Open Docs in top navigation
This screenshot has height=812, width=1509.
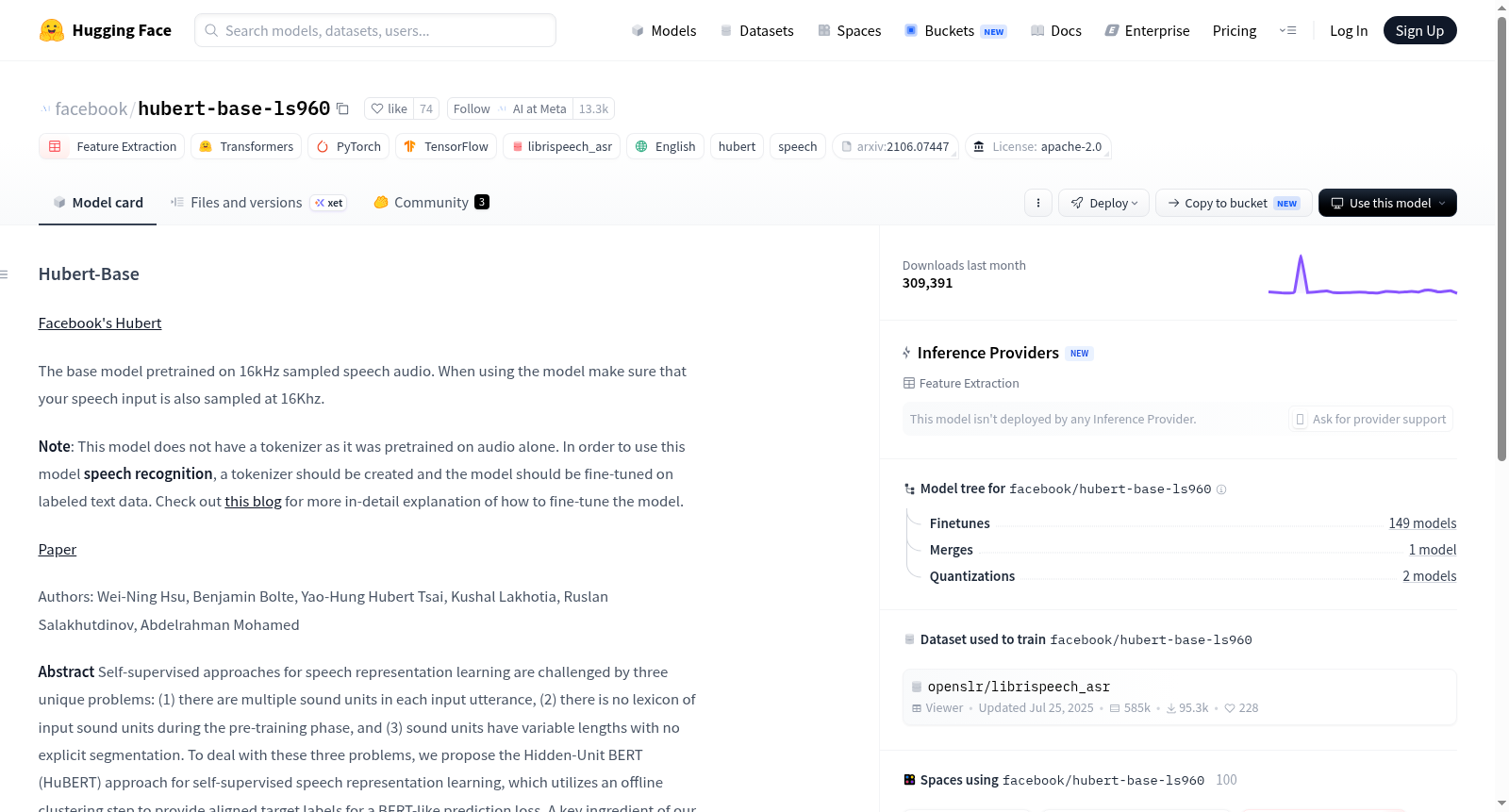click(x=1056, y=30)
